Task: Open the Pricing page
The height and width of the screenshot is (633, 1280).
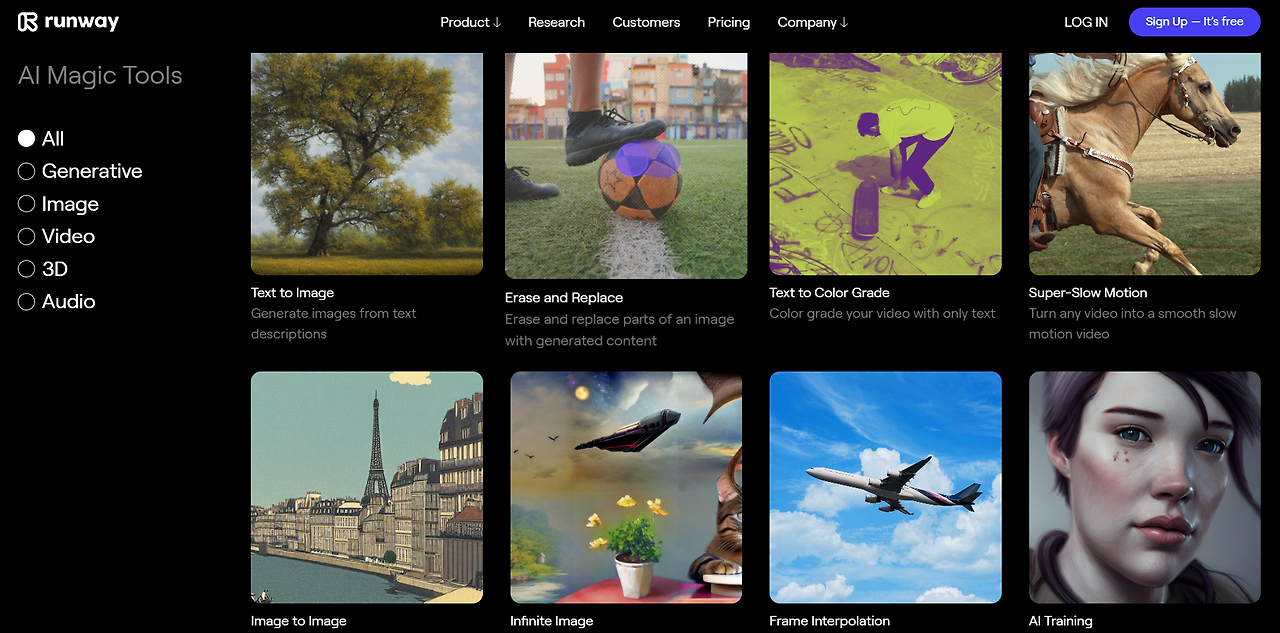Action: pos(728,22)
